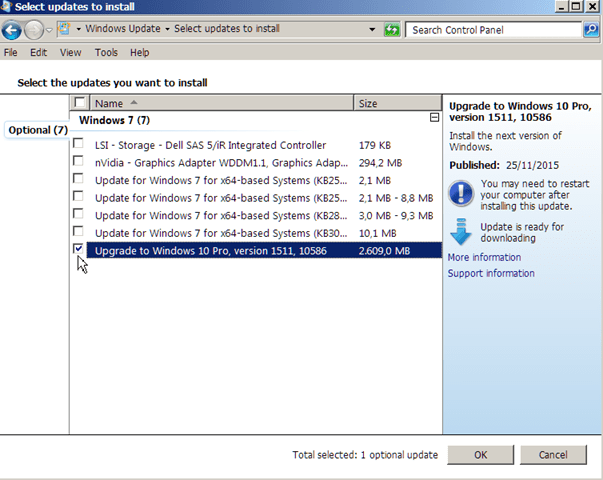
Task: Open the File menu
Action: pos(10,52)
